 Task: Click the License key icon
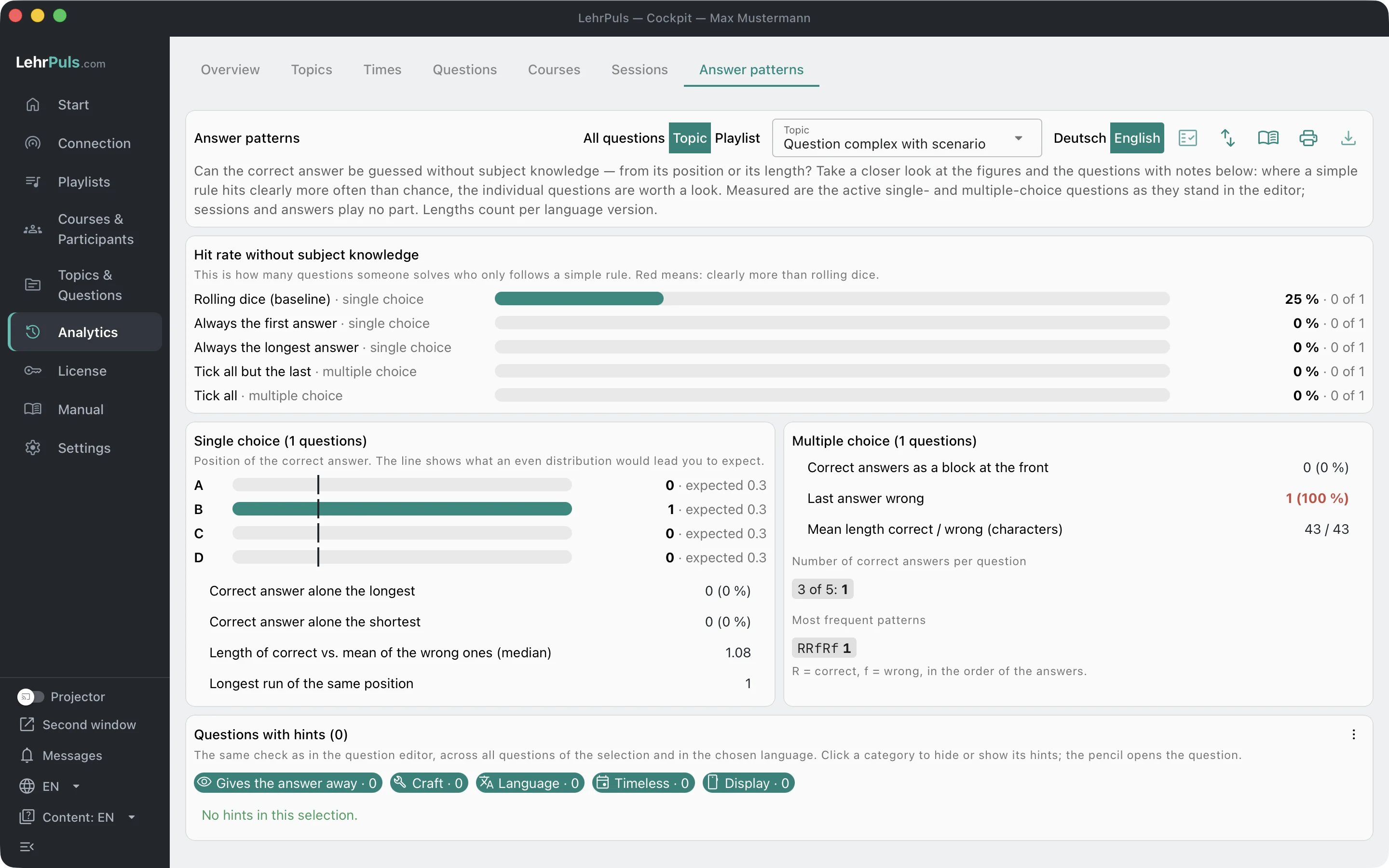tap(33, 371)
